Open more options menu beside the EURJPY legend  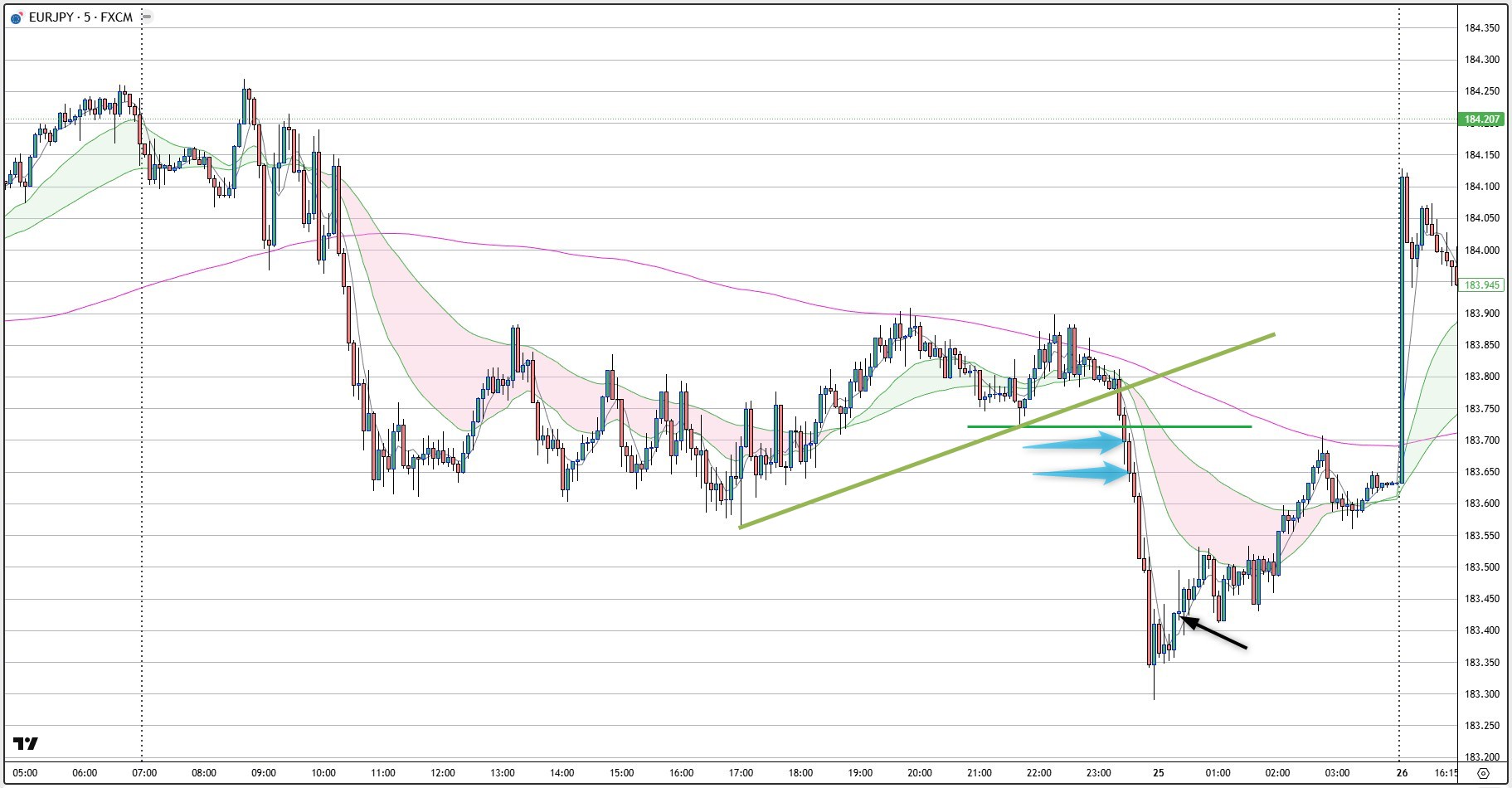146,16
